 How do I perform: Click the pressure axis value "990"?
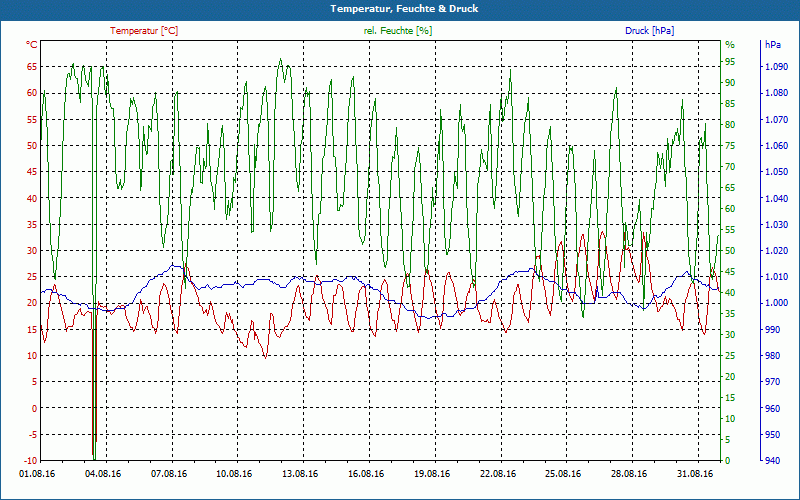click(x=773, y=330)
